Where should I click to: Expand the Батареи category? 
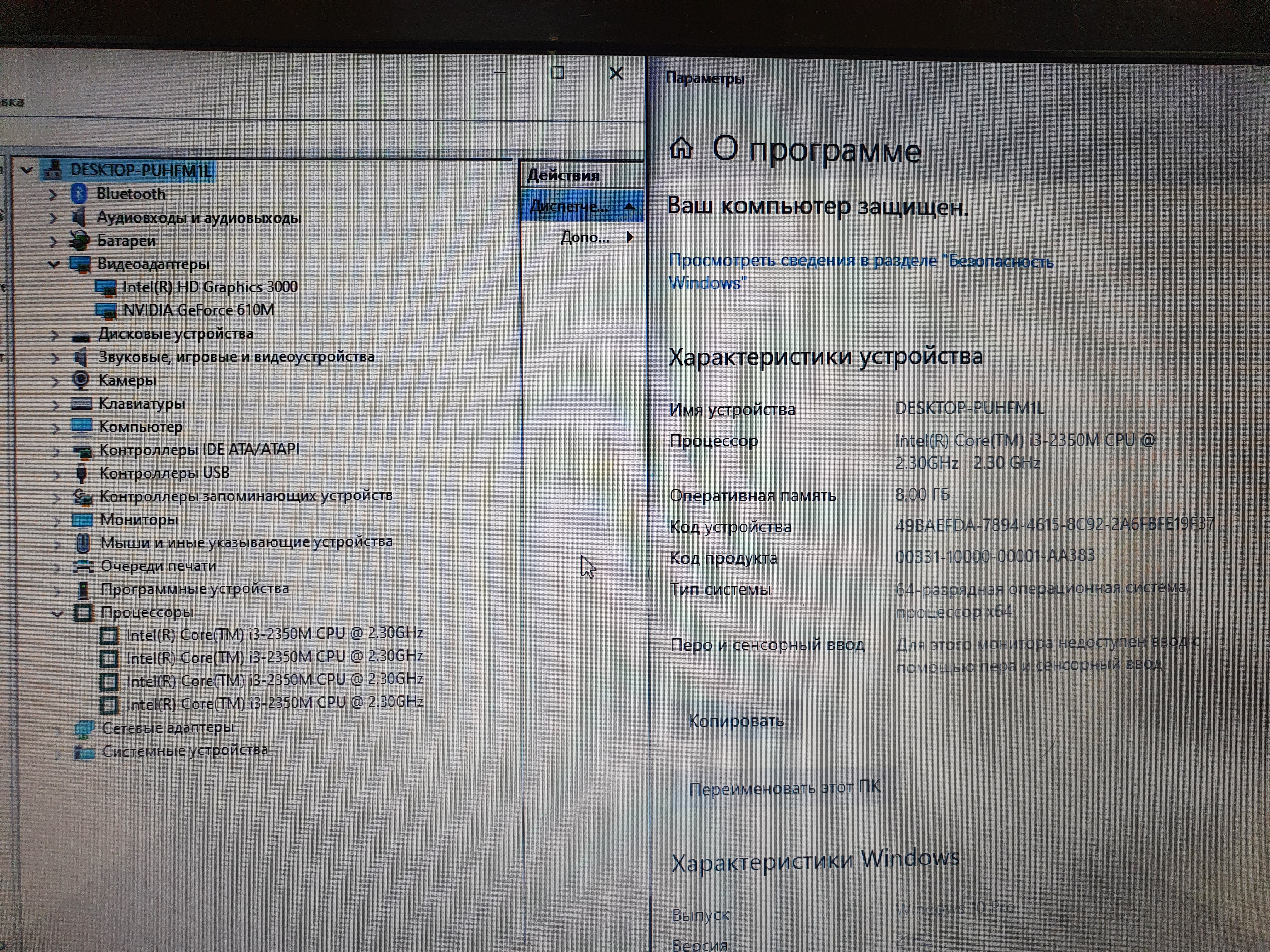point(54,241)
